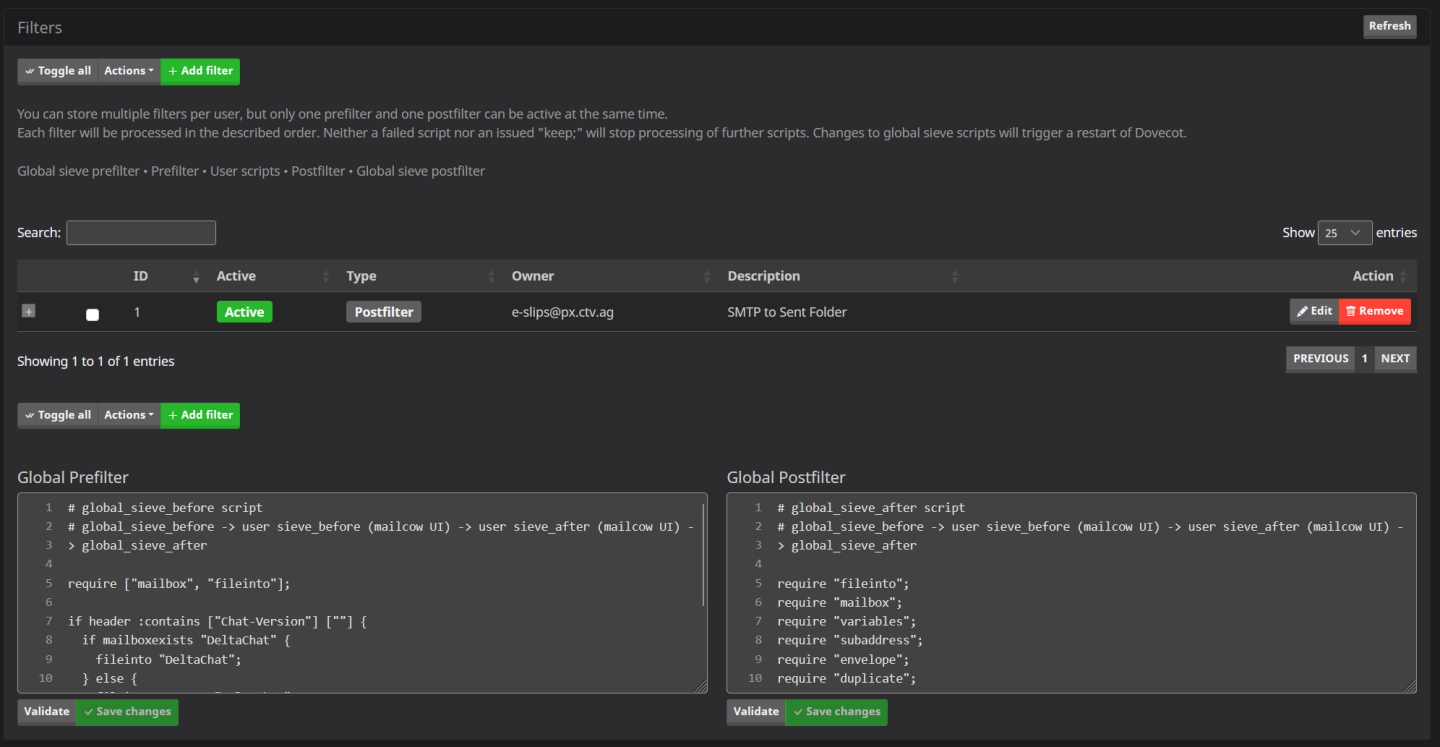Image resolution: width=1440 pixels, height=747 pixels.
Task: Refresh the Filters list
Action: tap(1389, 26)
